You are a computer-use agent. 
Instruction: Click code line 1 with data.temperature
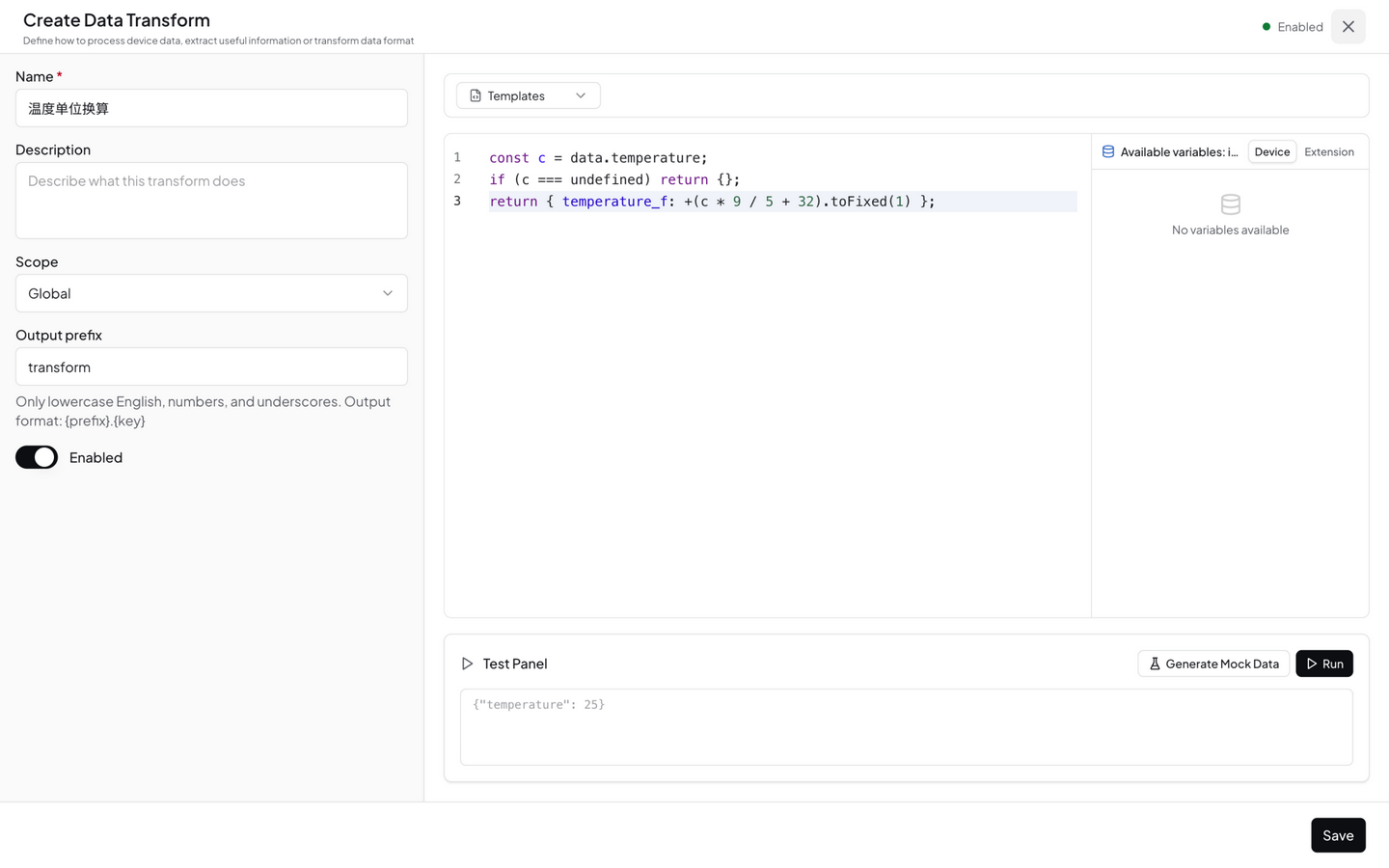coord(598,157)
